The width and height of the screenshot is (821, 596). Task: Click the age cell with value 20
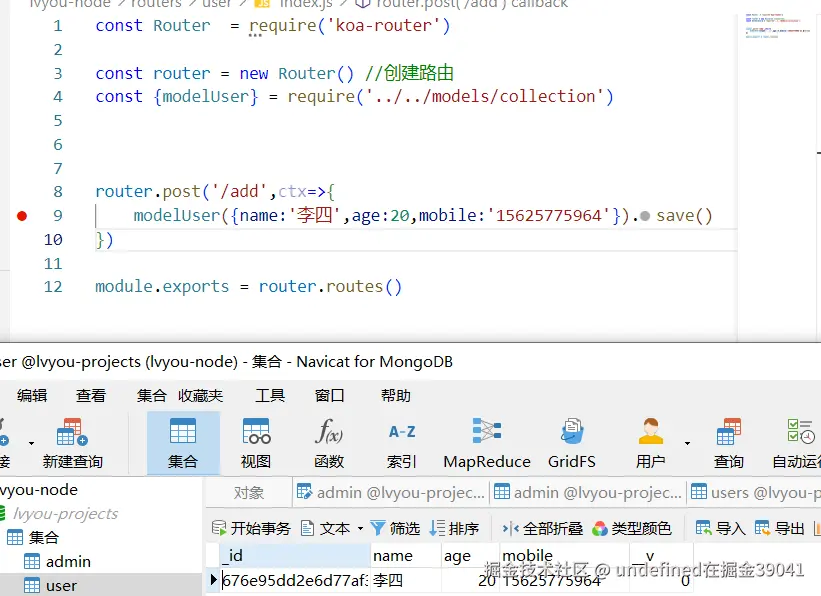pyautogui.click(x=470, y=580)
